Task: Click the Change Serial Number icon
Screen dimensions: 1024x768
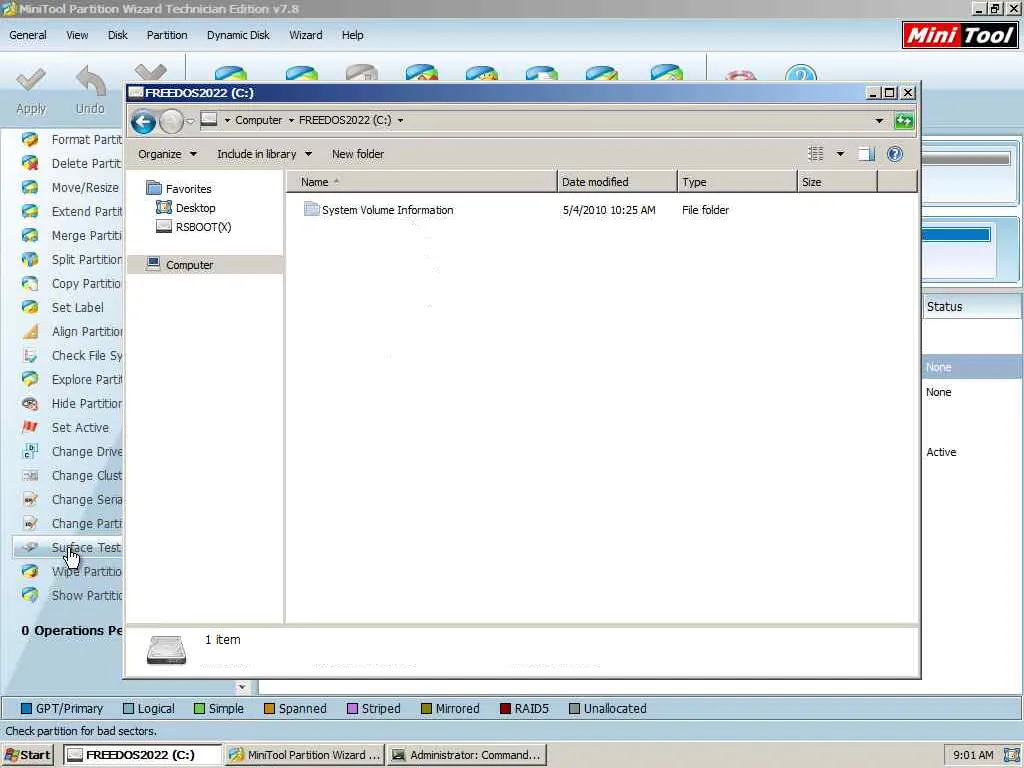Action: coord(30,500)
